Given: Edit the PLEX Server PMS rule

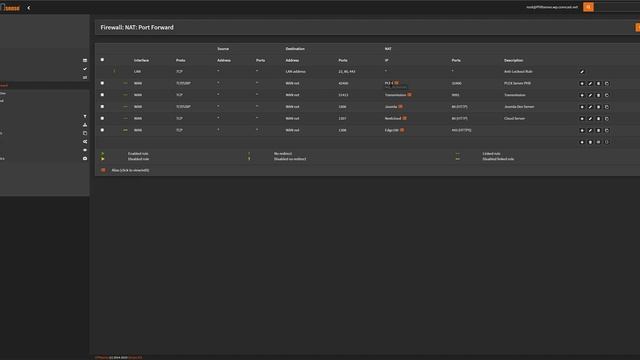Looking at the screenshot, I should point(590,84).
